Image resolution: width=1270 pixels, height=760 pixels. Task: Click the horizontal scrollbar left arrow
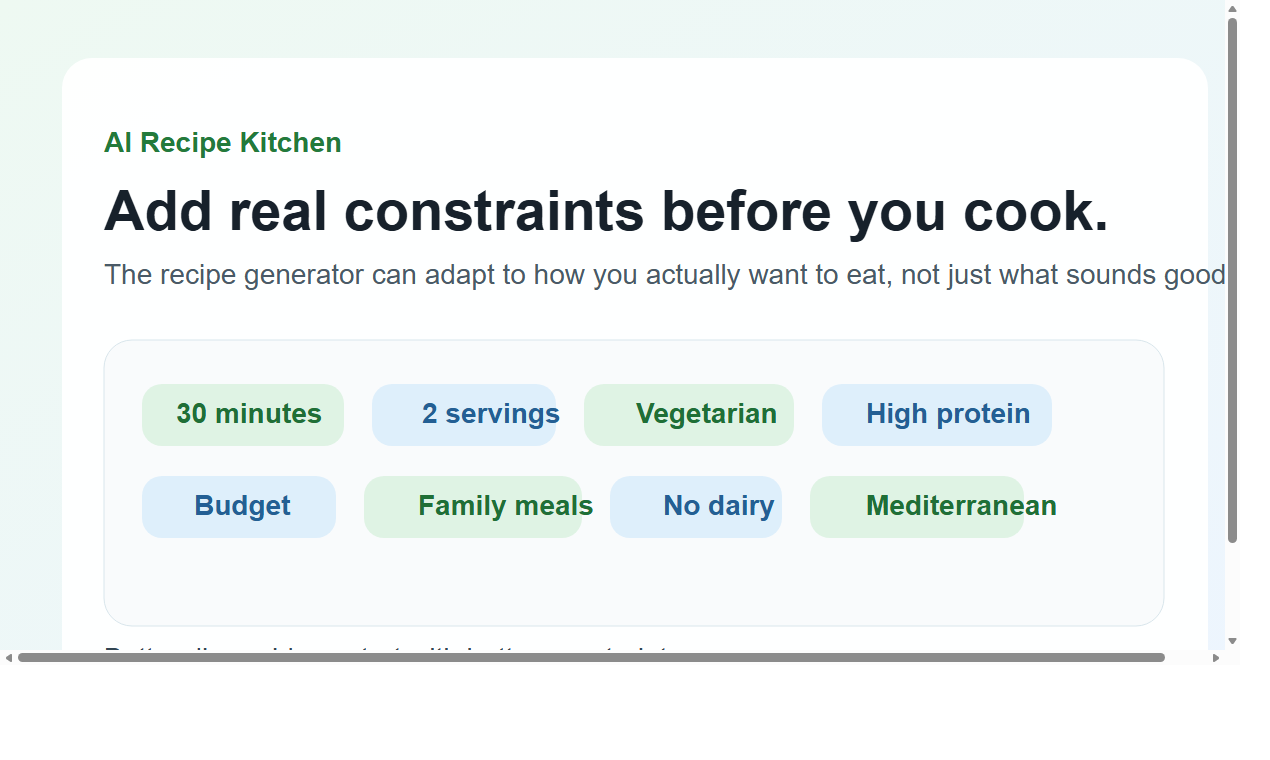tap(8, 657)
